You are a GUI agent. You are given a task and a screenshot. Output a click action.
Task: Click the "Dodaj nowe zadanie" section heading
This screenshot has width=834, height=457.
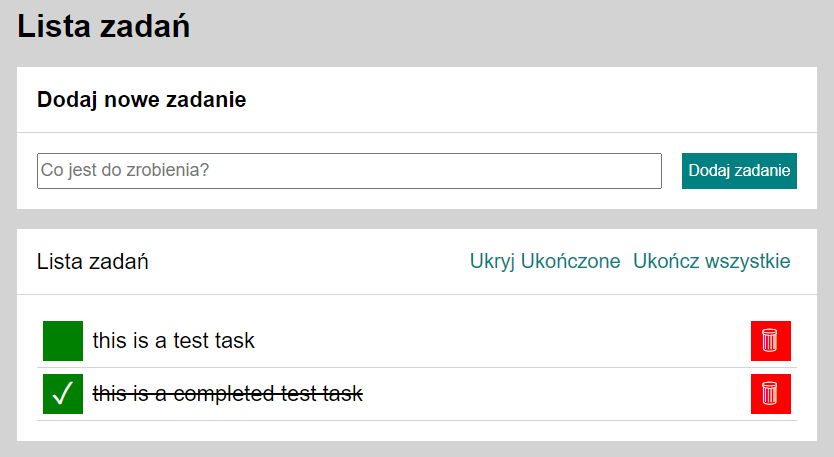[141, 100]
